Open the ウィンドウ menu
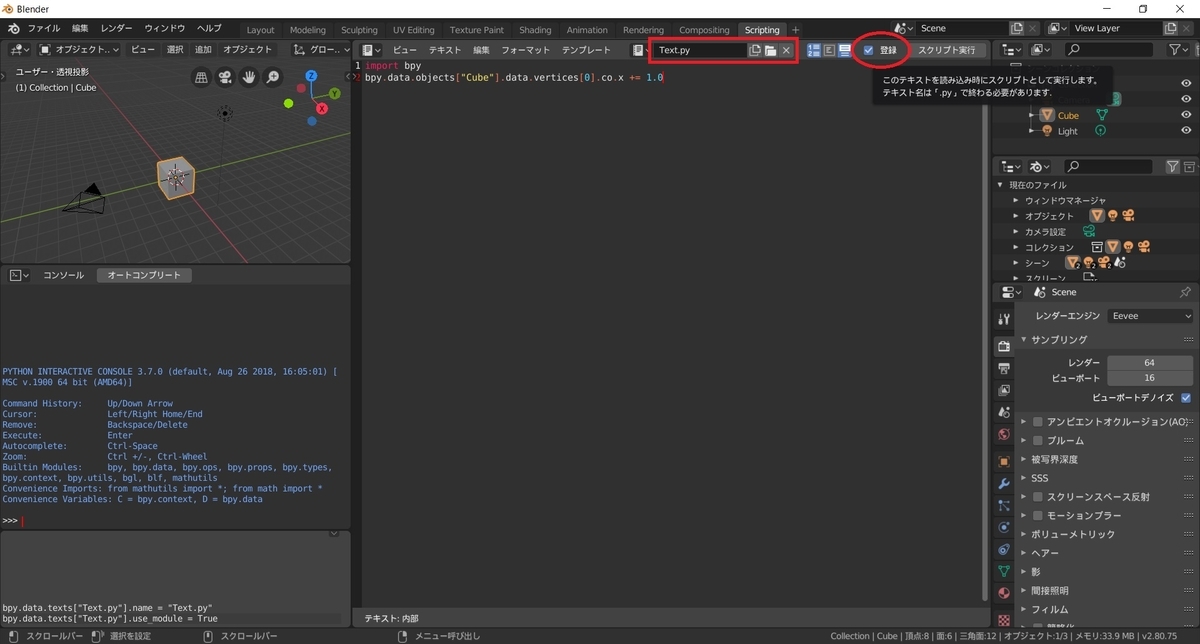This screenshot has height=644, width=1200. (x=164, y=28)
